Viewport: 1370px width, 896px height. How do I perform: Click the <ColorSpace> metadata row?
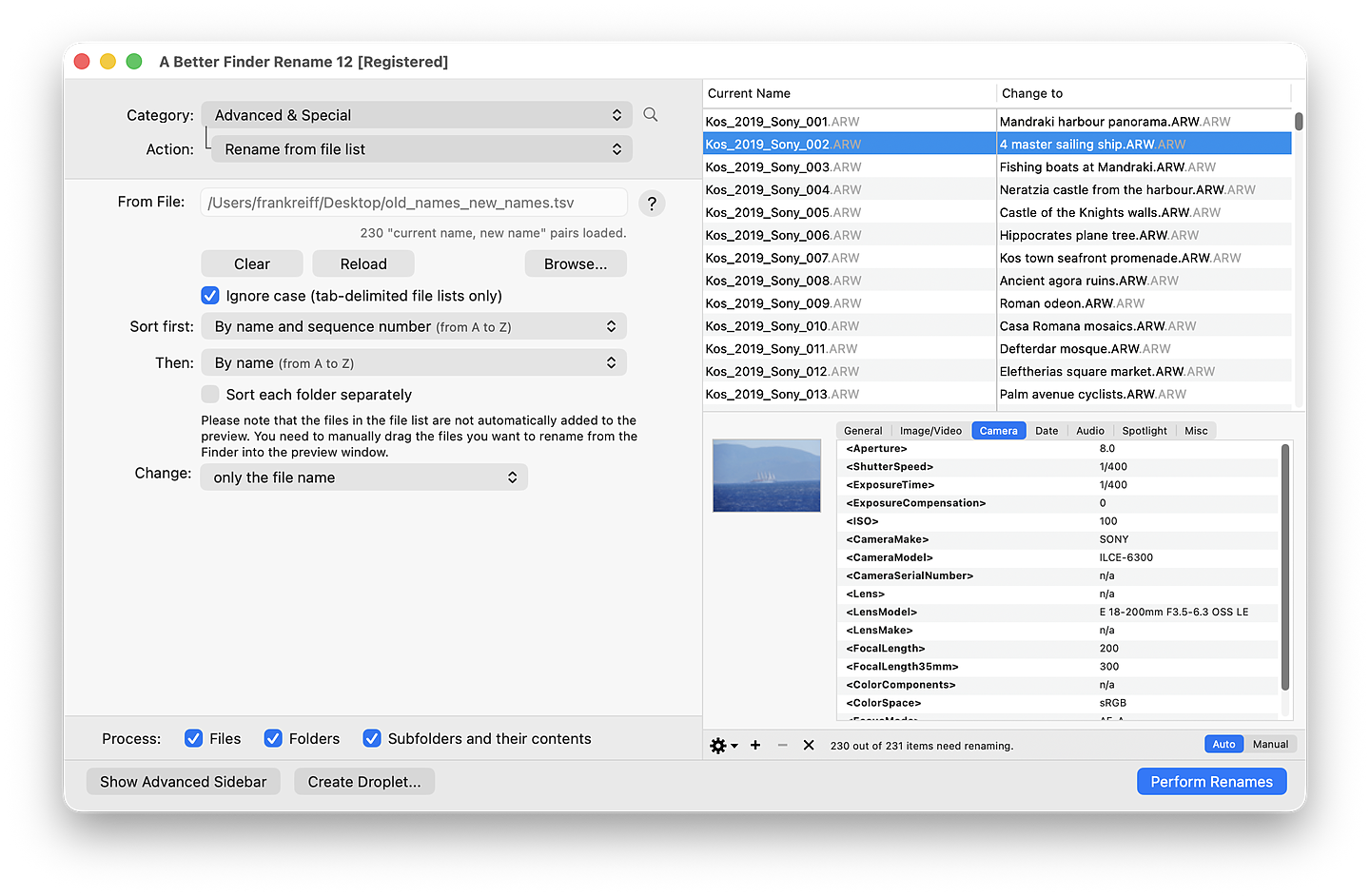(x=1058, y=703)
